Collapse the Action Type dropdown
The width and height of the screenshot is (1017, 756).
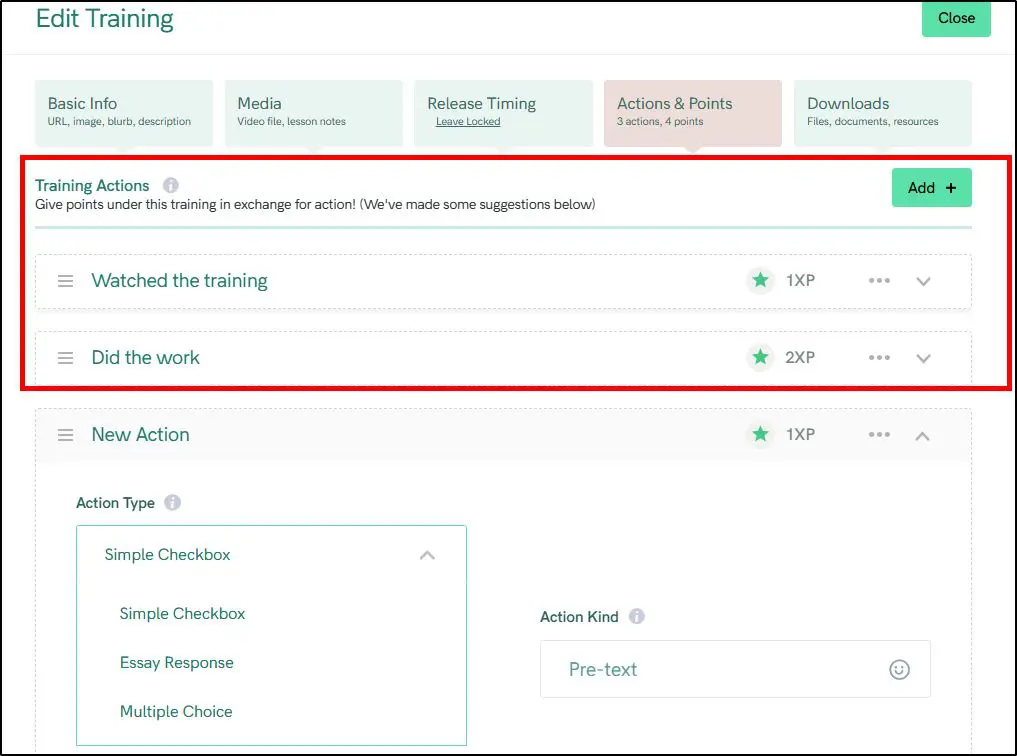point(427,555)
